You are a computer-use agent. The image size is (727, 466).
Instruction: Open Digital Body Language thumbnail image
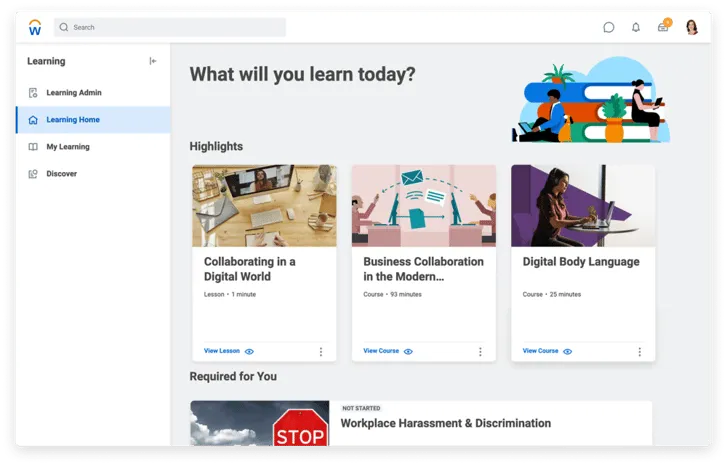(x=583, y=205)
